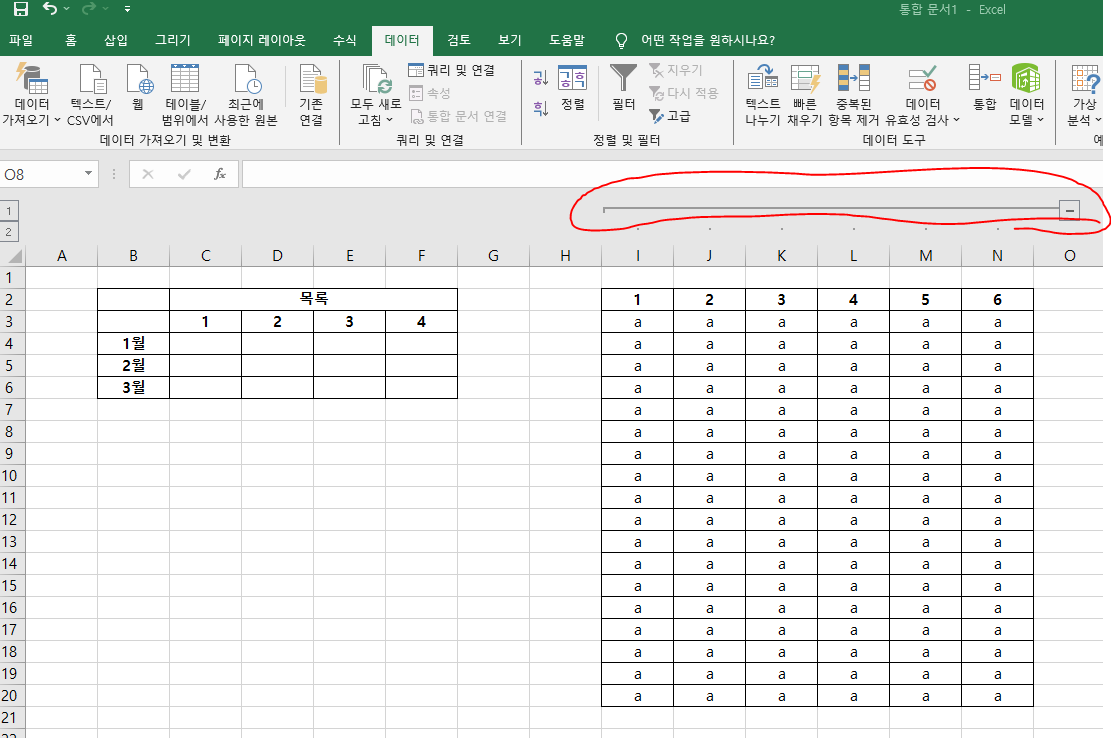The height and width of the screenshot is (738, 1111).
Task: Click the Insert Function fx button
Action: (x=220, y=174)
